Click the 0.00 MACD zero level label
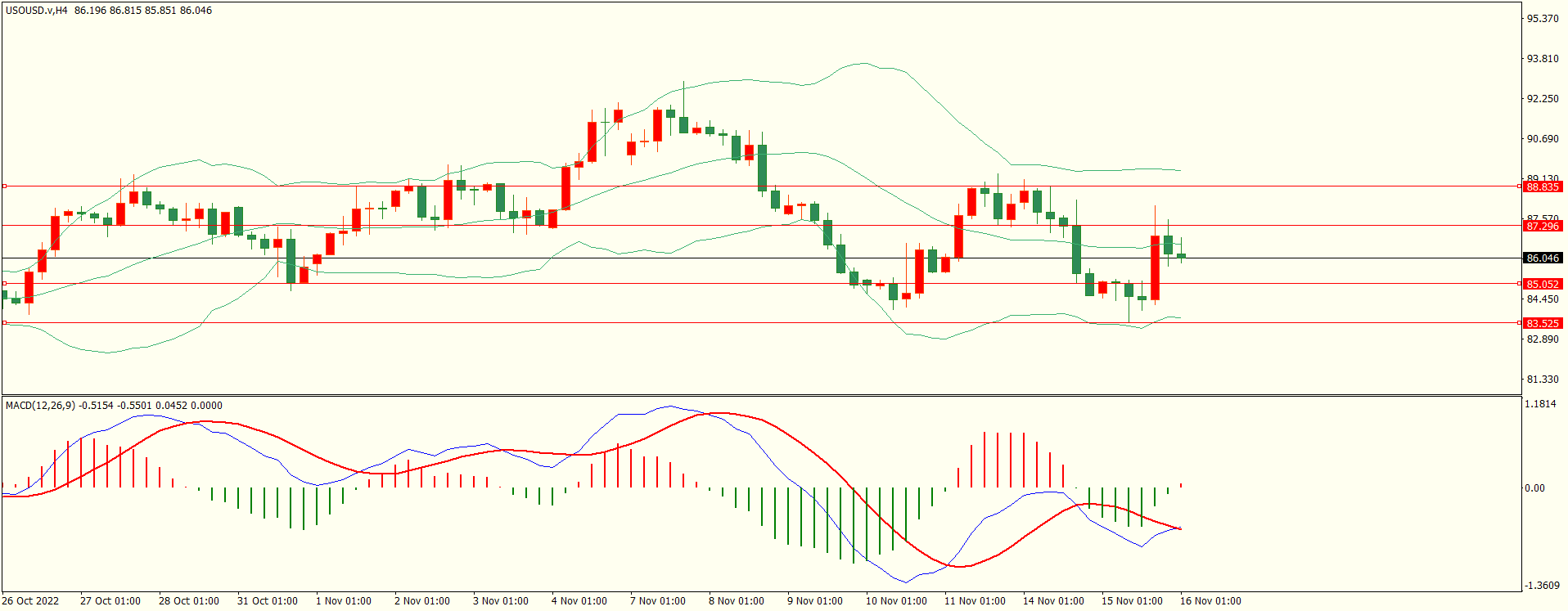This screenshot has width=1568, height=611. click(1534, 488)
